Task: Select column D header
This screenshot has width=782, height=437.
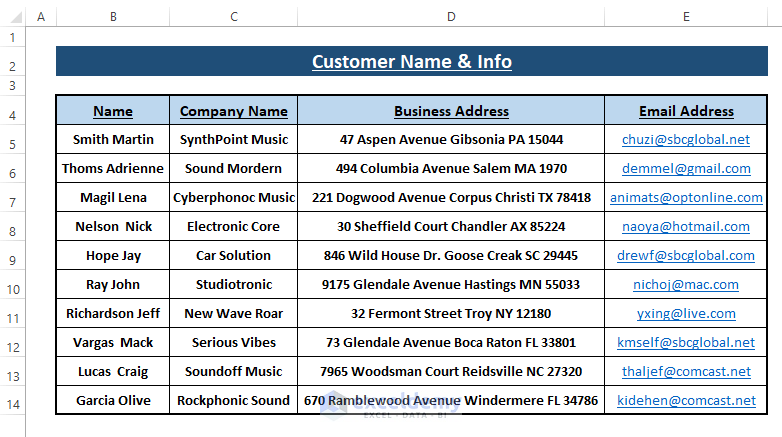Action: [451, 17]
